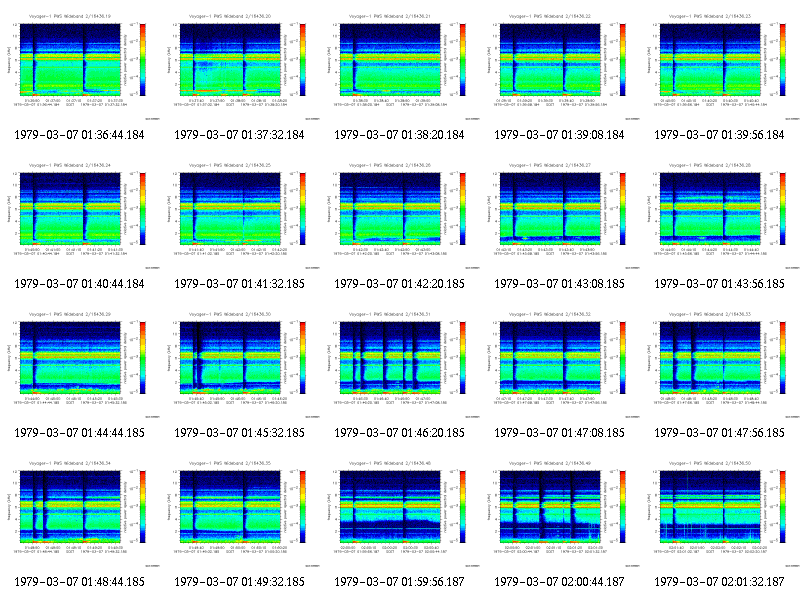This screenshot has height=596, width=800.
Task: Open spectrogram thumbnail dated 1979-03-07 01:42:20.185
Action: 400,215
